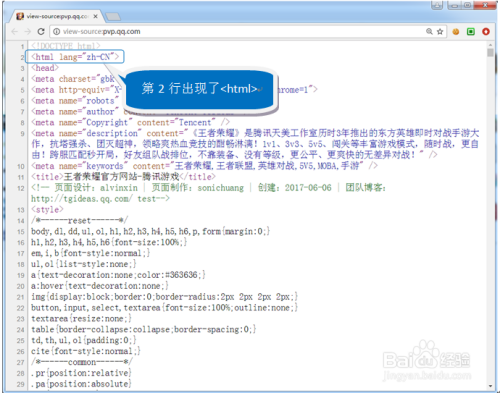Viewport: 500px width, 393px height.
Task: Click the em,i,b font-style line
Action: (91, 253)
